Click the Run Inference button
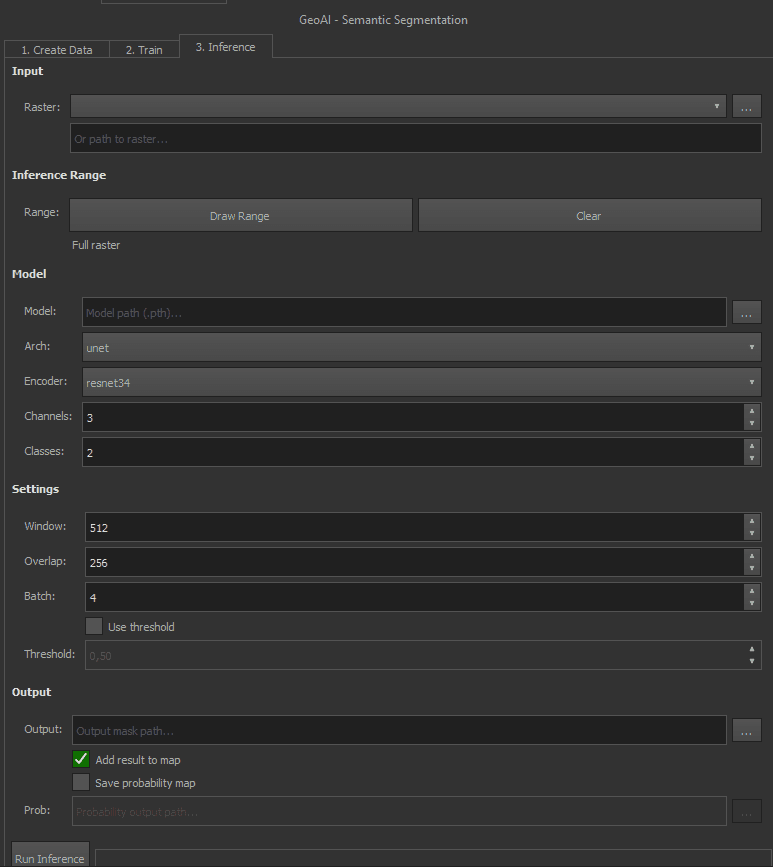The image size is (773, 867). tap(50, 855)
